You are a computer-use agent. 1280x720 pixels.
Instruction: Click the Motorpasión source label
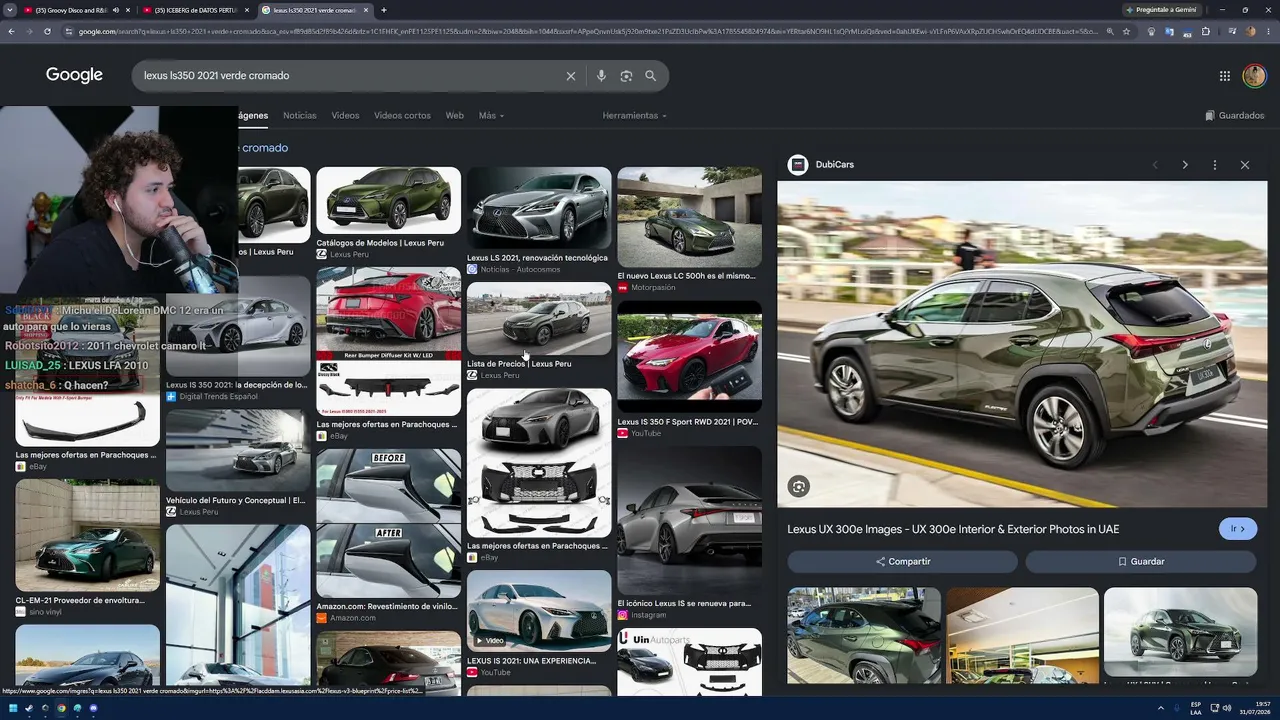(653, 288)
